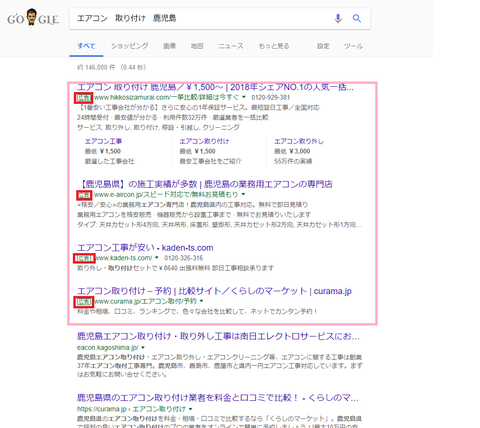This screenshot has height=428, width=480.
Task: Open result 鹿児島エアコン取り付け・取り外し工事は南日エレクトロサービス
Action: (x=218, y=336)
